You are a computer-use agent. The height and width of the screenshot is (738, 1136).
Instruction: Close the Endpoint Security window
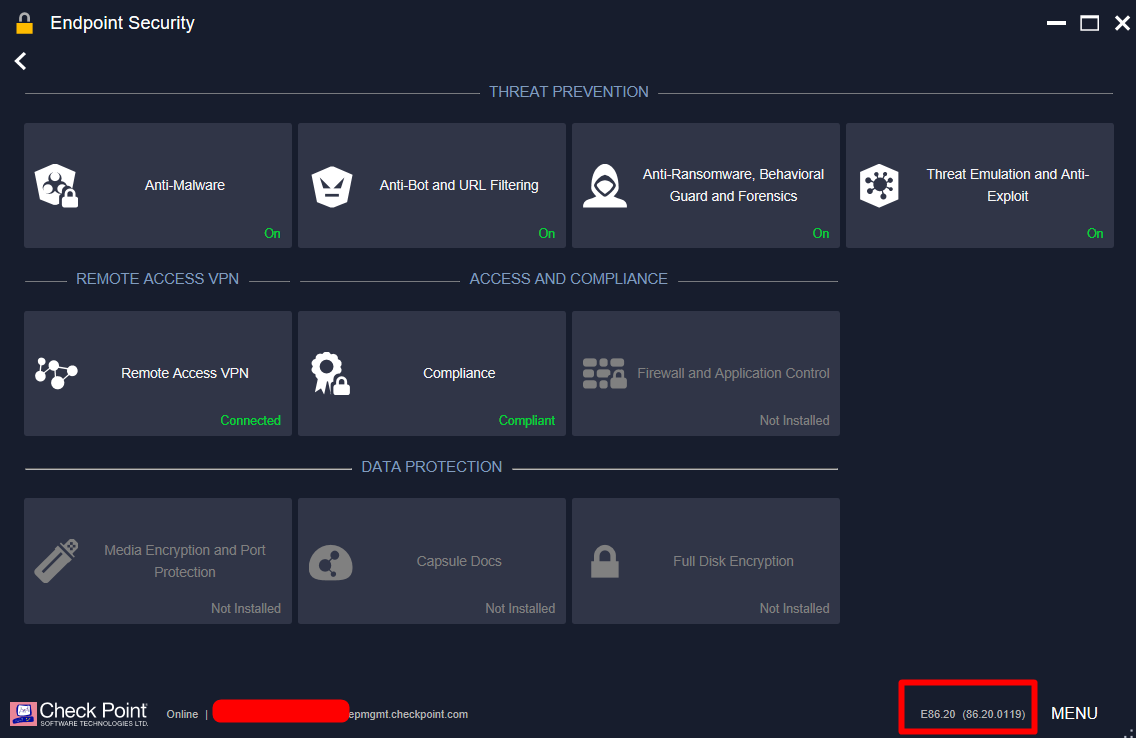point(1122,23)
